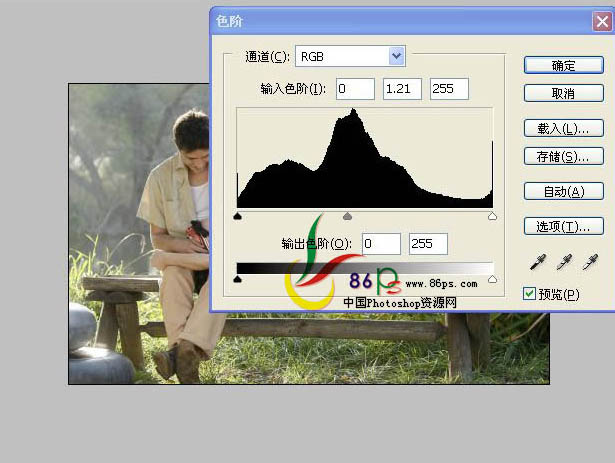
Task: Toggle the 预览 preview checkbox
Action: (531, 294)
